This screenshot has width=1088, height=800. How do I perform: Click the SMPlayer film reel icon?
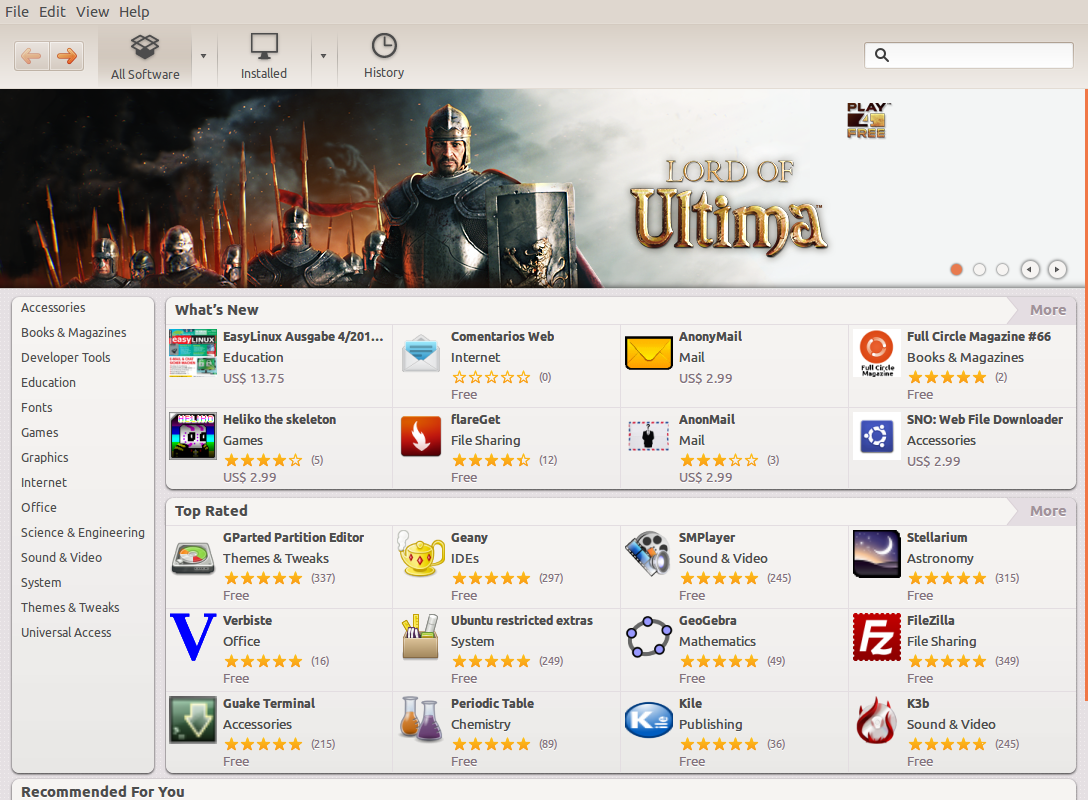(x=649, y=554)
